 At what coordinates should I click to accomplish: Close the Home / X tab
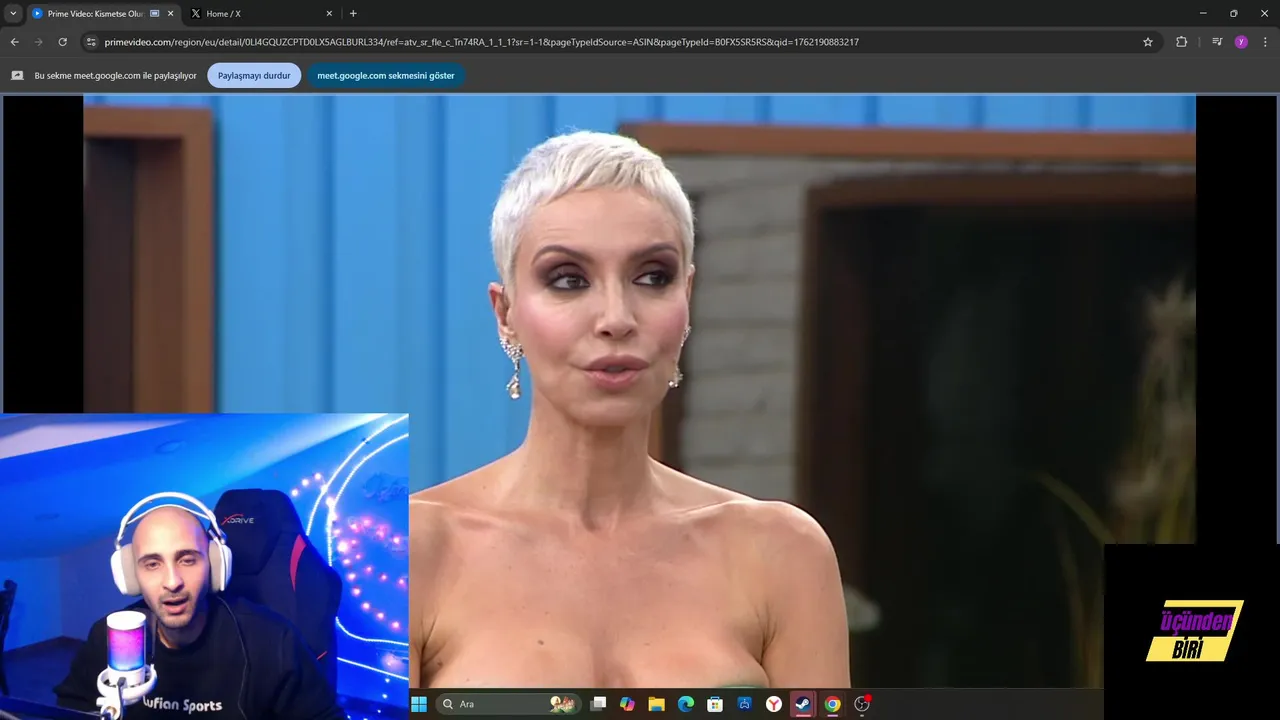[329, 14]
